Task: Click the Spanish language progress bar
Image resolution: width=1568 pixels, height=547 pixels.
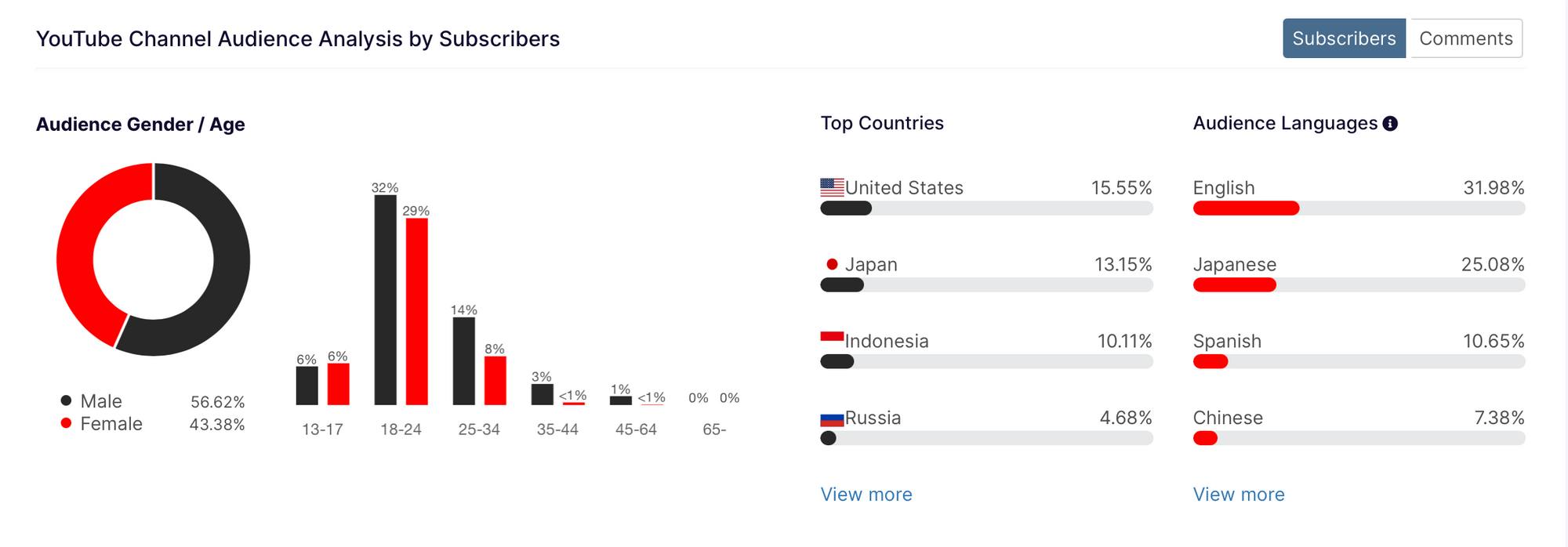Action: pos(1359,362)
